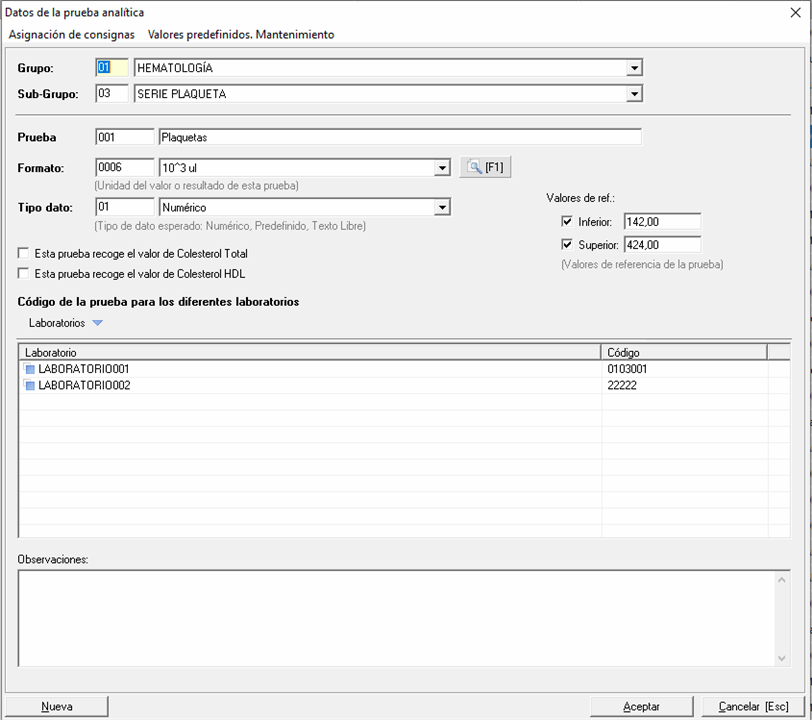Screen dimensions: 812x720
Task: Click the magnifier [F1] format search button
Action: click(x=485, y=167)
